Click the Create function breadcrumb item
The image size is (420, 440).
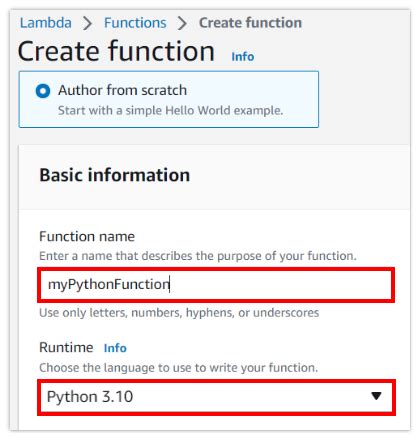[250, 23]
